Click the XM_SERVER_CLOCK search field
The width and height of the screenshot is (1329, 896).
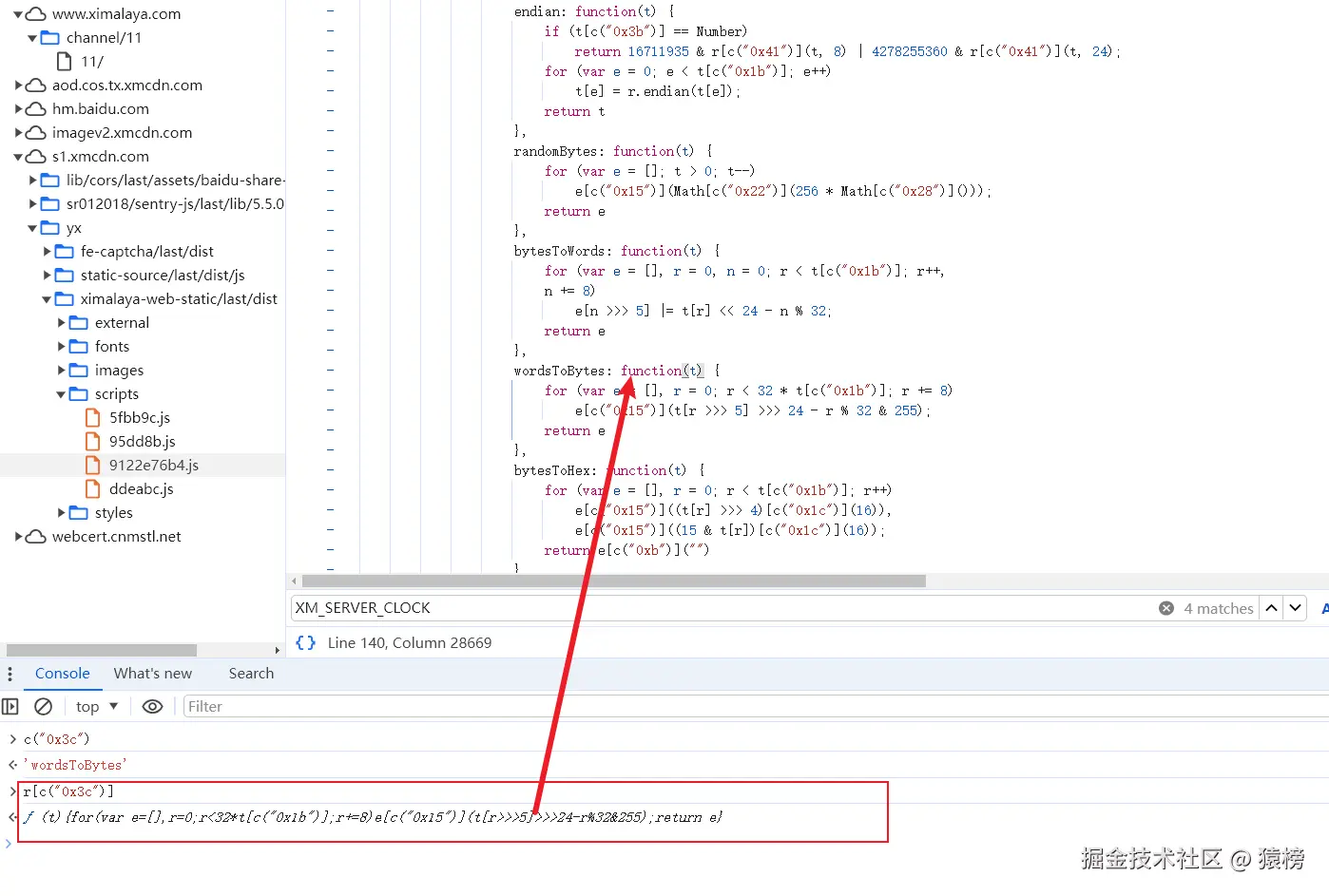click(x=722, y=608)
